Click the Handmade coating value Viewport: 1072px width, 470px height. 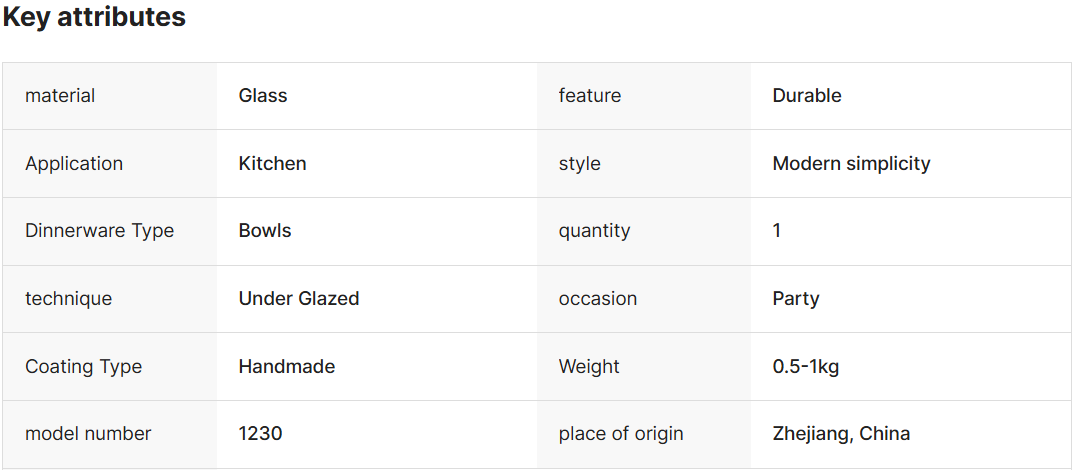click(x=286, y=367)
